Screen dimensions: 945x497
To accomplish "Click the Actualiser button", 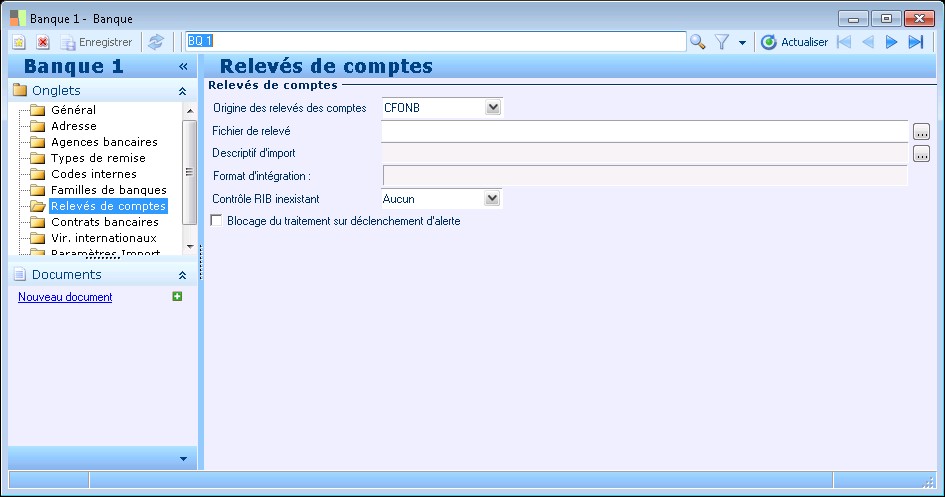I will click(x=794, y=42).
